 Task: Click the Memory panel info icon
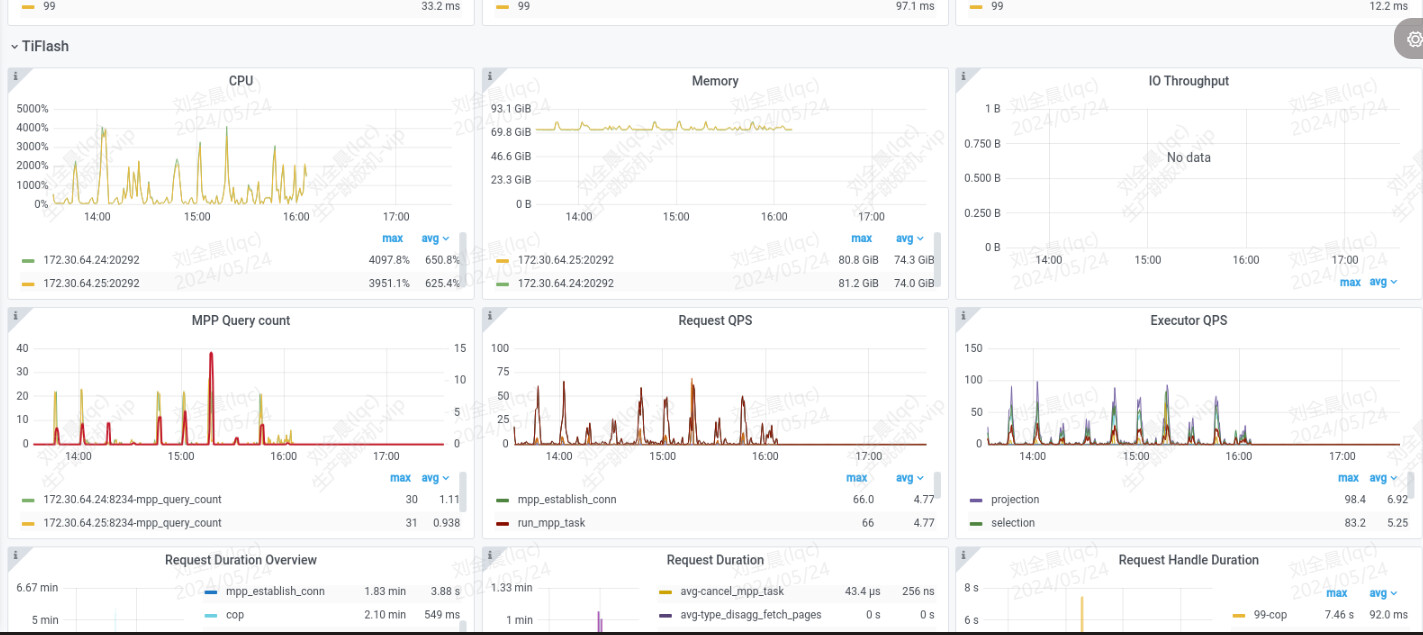click(489, 75)
